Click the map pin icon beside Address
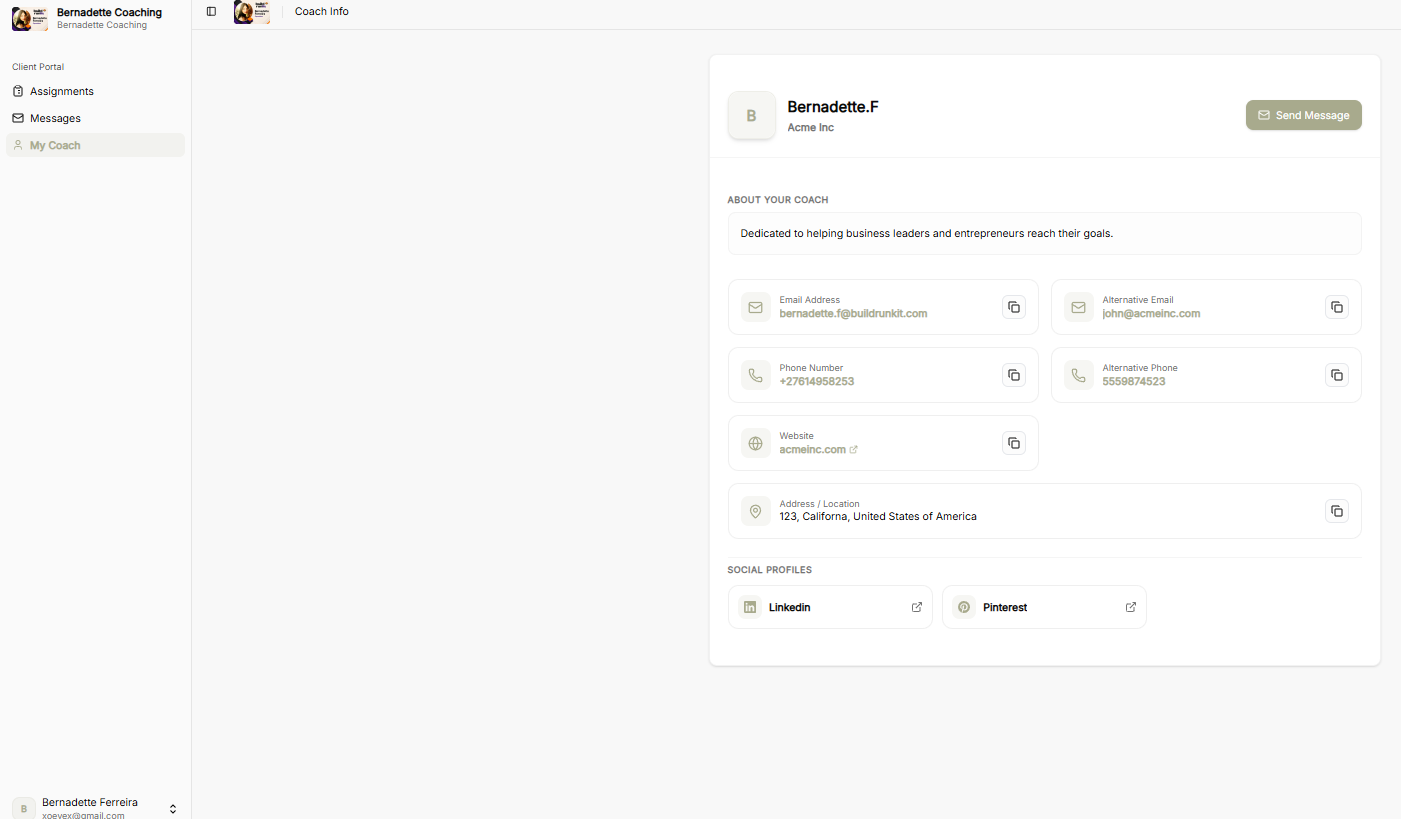 [x=756, y=511]
